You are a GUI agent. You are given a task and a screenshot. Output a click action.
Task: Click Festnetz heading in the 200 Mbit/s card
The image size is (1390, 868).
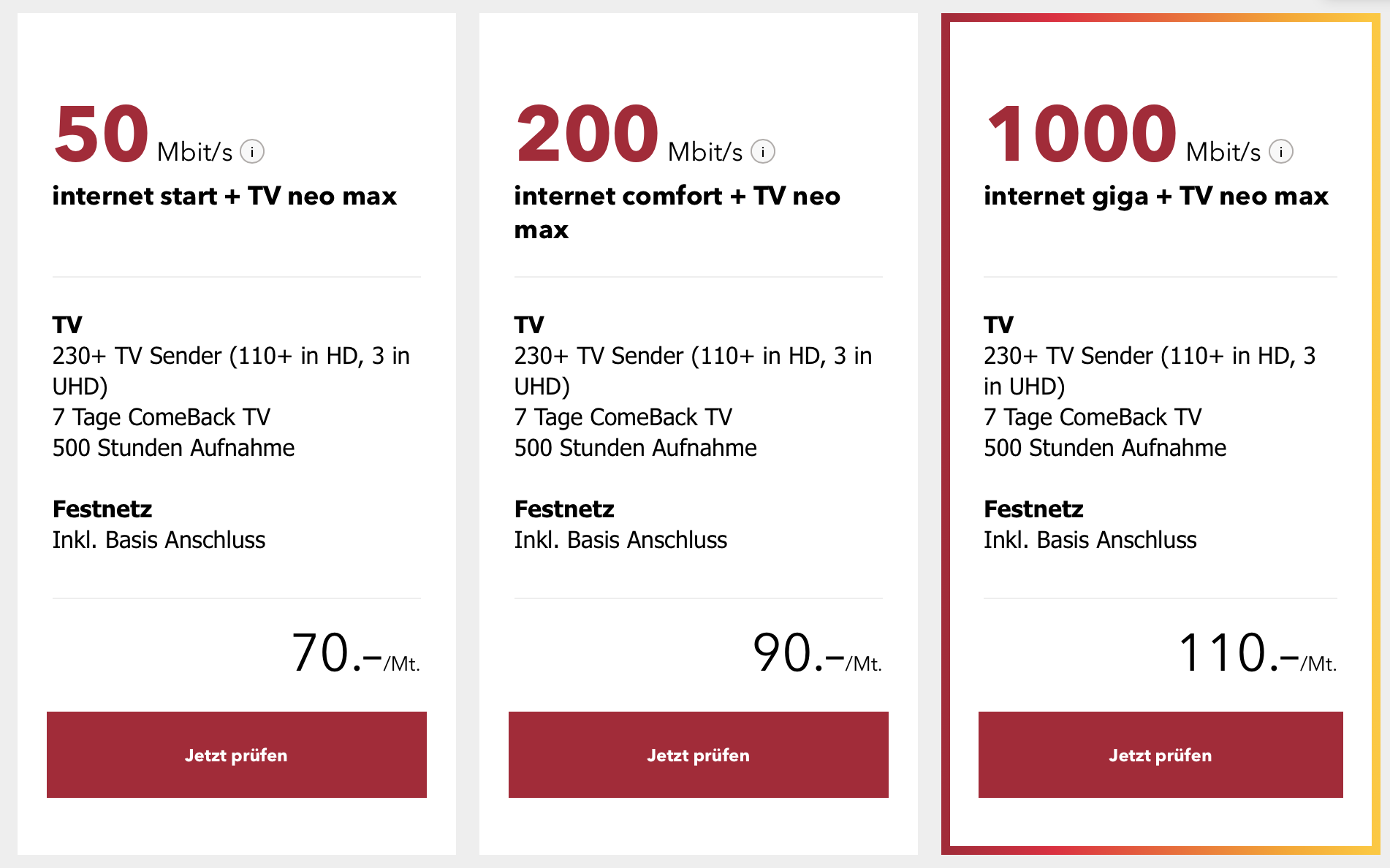click(564, 509)
